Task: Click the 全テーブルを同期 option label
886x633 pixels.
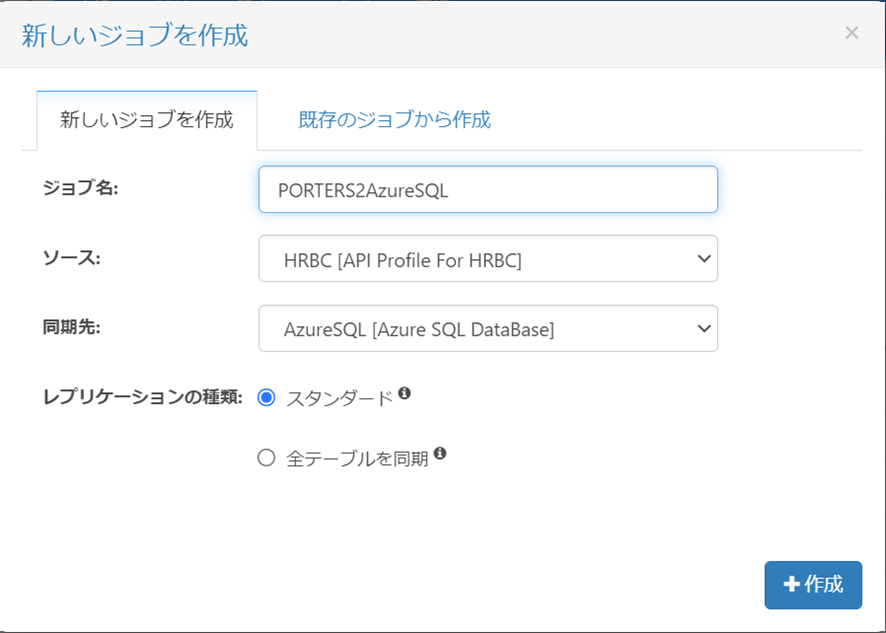Action: pyautogui.click(x=357, y=458)
